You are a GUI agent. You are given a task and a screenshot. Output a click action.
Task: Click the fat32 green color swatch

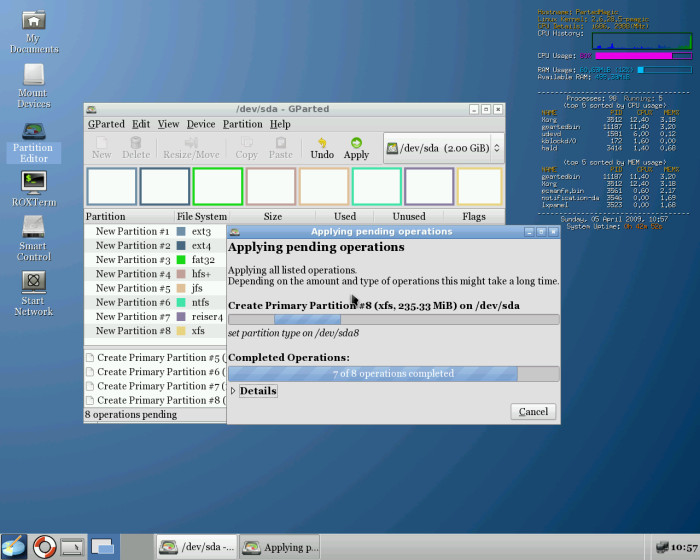point(181,260)
